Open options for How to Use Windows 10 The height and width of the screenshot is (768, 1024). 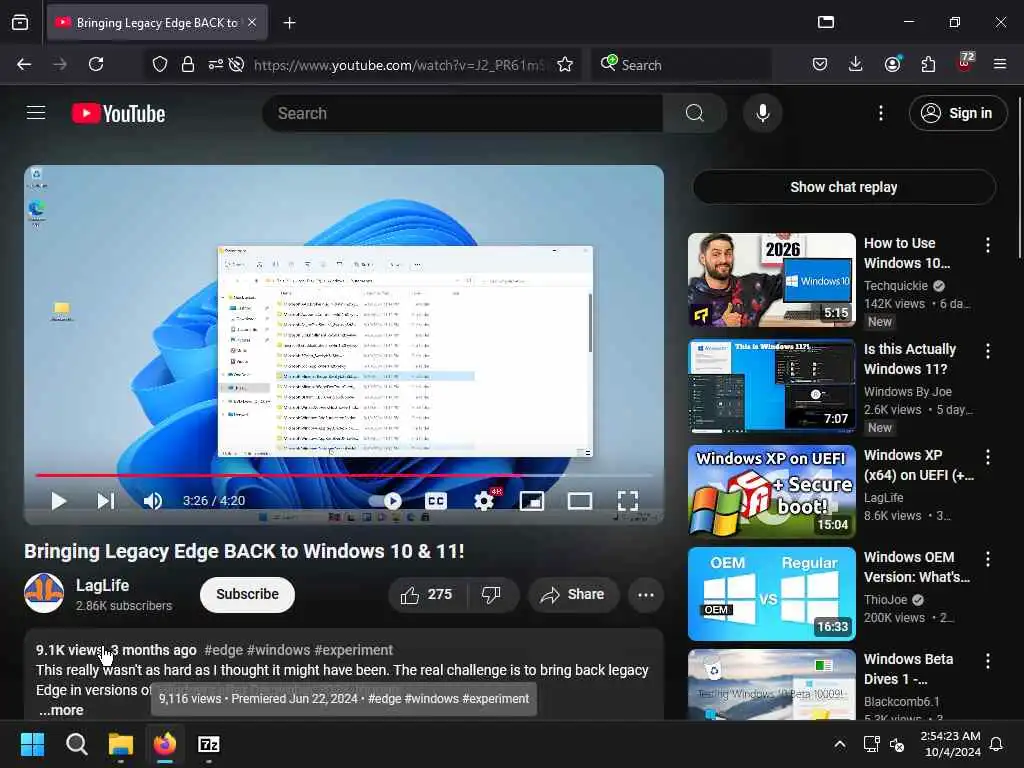click(x=987, y=245)
